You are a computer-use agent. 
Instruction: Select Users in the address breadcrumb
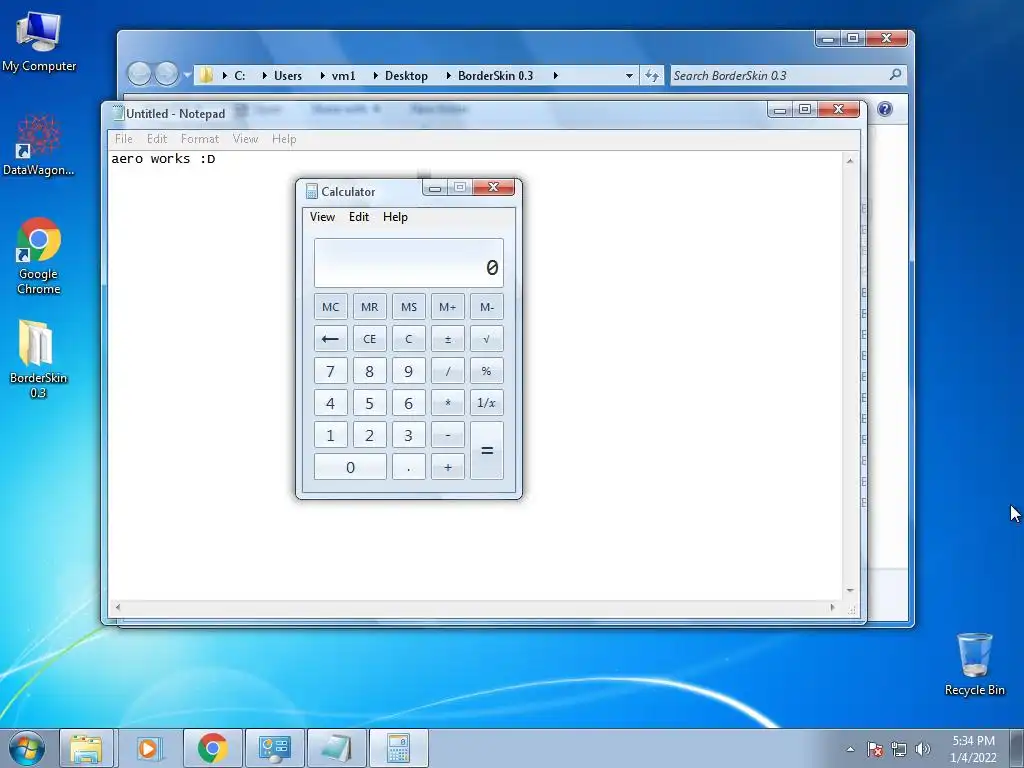(x=288, y=76)
